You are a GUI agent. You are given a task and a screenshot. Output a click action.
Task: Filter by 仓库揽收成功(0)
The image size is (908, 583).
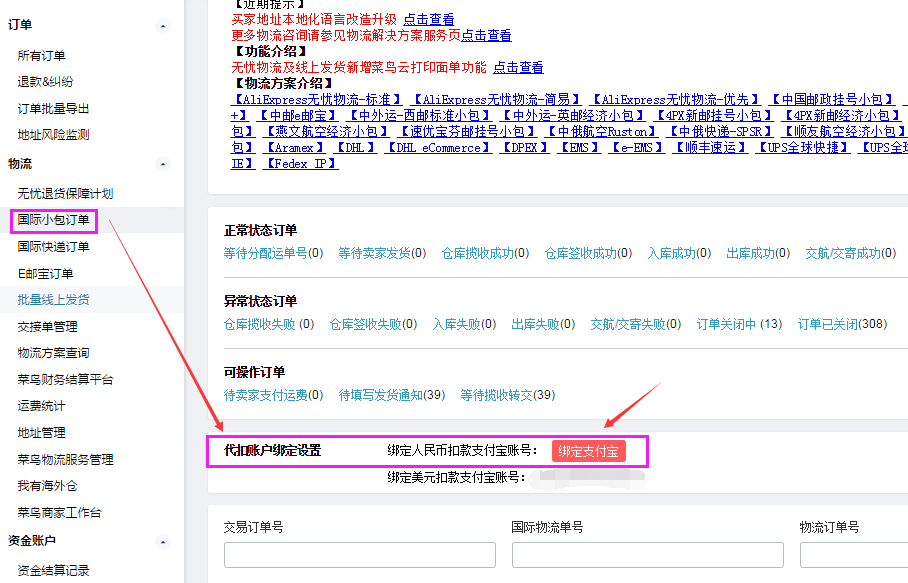click(x=485, y=253)
